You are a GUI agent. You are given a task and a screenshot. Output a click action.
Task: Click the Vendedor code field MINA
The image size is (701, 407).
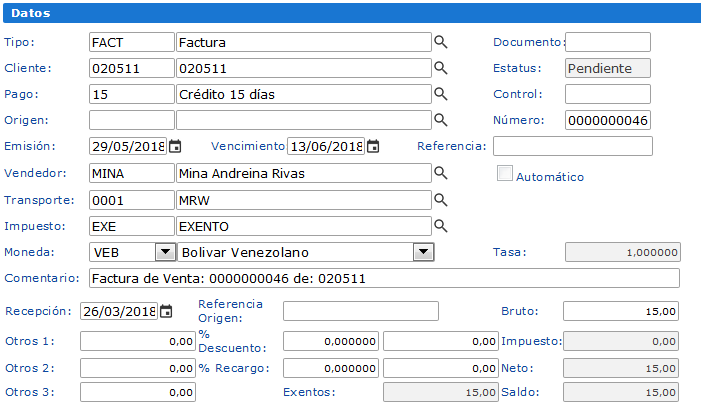[x=131, y=173]
